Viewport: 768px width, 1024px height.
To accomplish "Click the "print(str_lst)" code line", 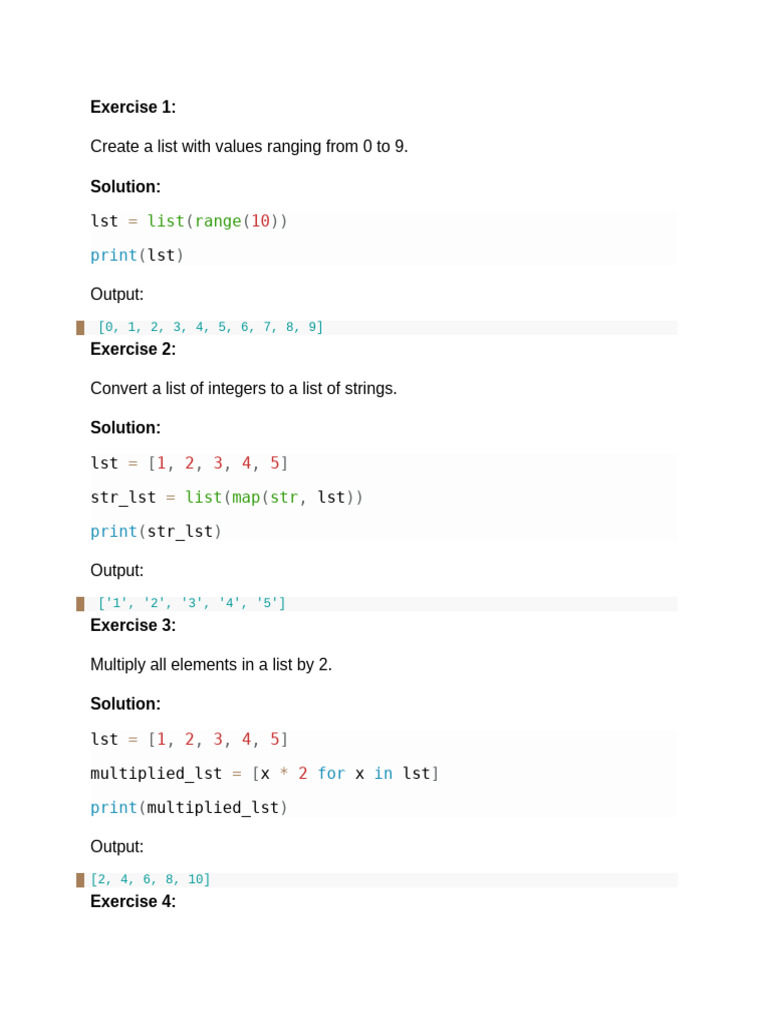I will pos(156,531).
